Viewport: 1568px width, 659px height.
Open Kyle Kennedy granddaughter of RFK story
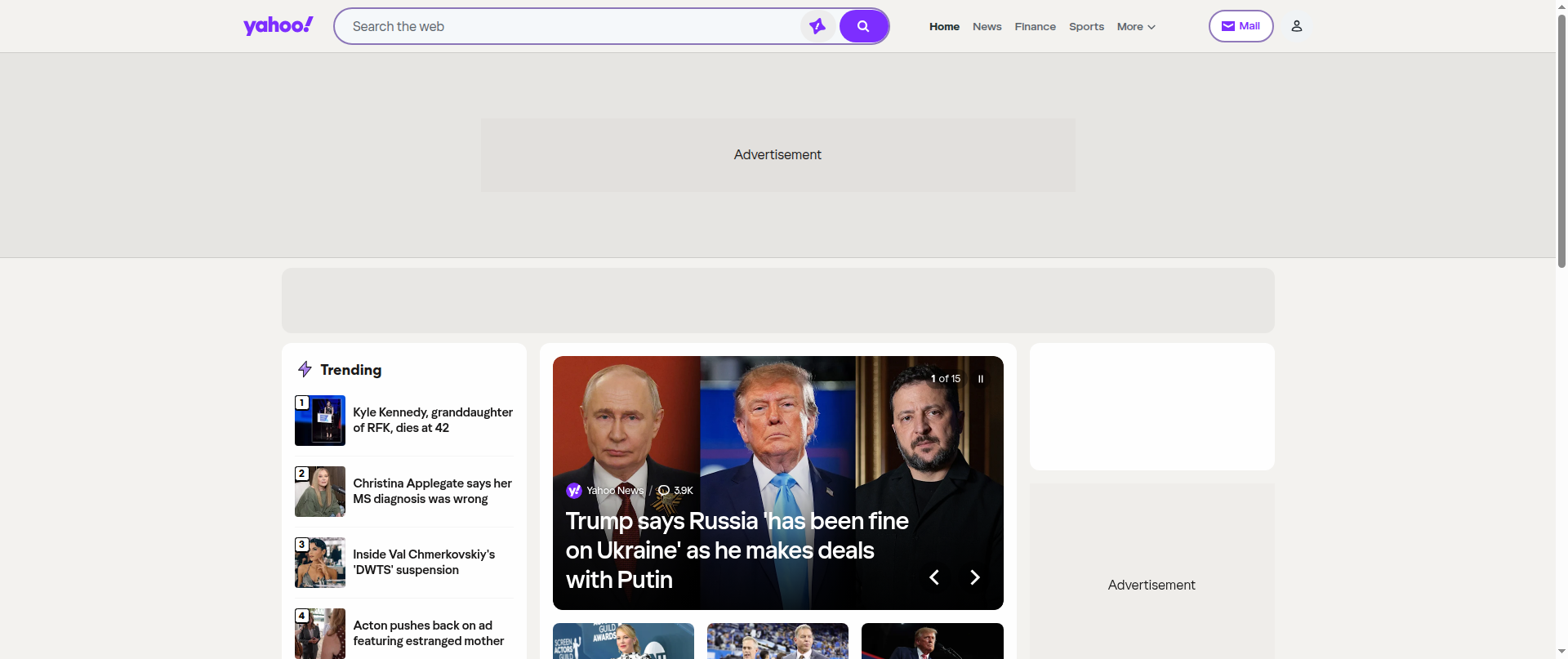[x=433, y=420]
